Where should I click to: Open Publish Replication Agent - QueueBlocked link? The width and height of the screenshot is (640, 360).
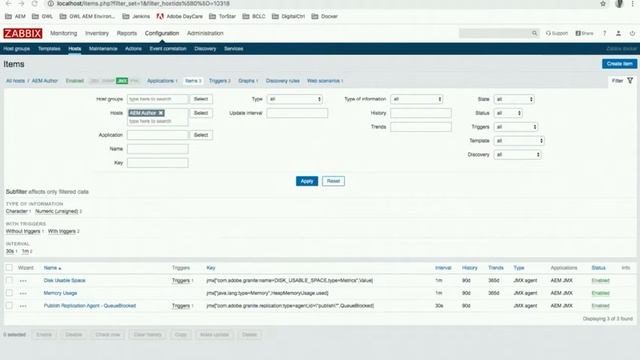[x=90, y=306]
